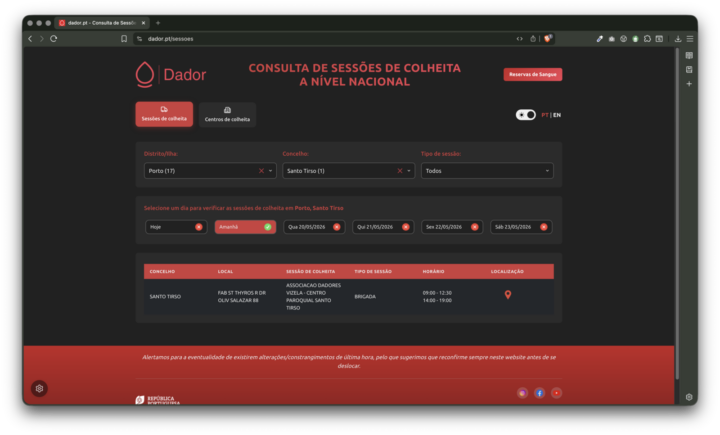Open the map pin for Santo Tirso session

click(508, 295)
